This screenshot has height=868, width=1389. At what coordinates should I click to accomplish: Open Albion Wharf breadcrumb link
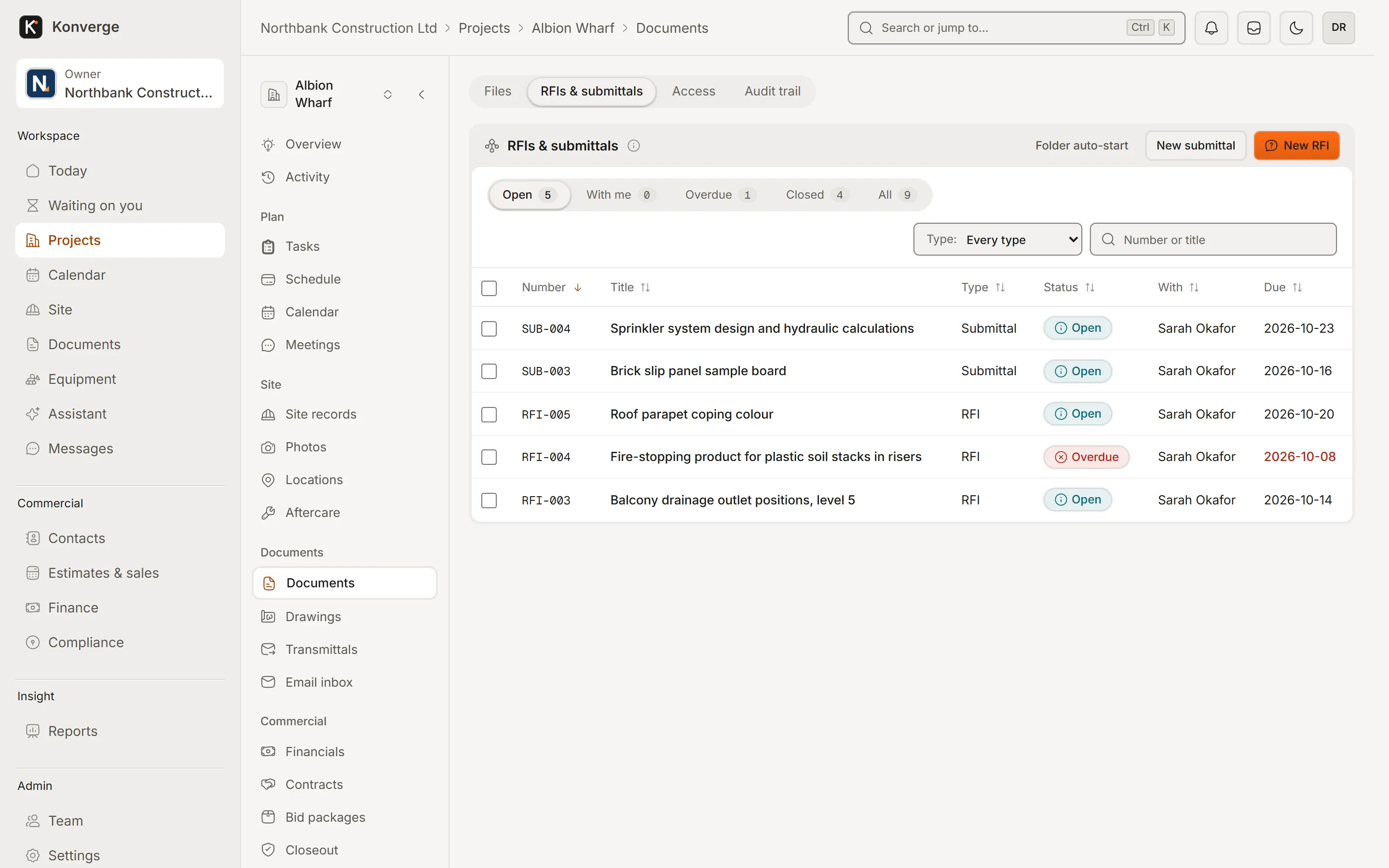coord(572,28)
